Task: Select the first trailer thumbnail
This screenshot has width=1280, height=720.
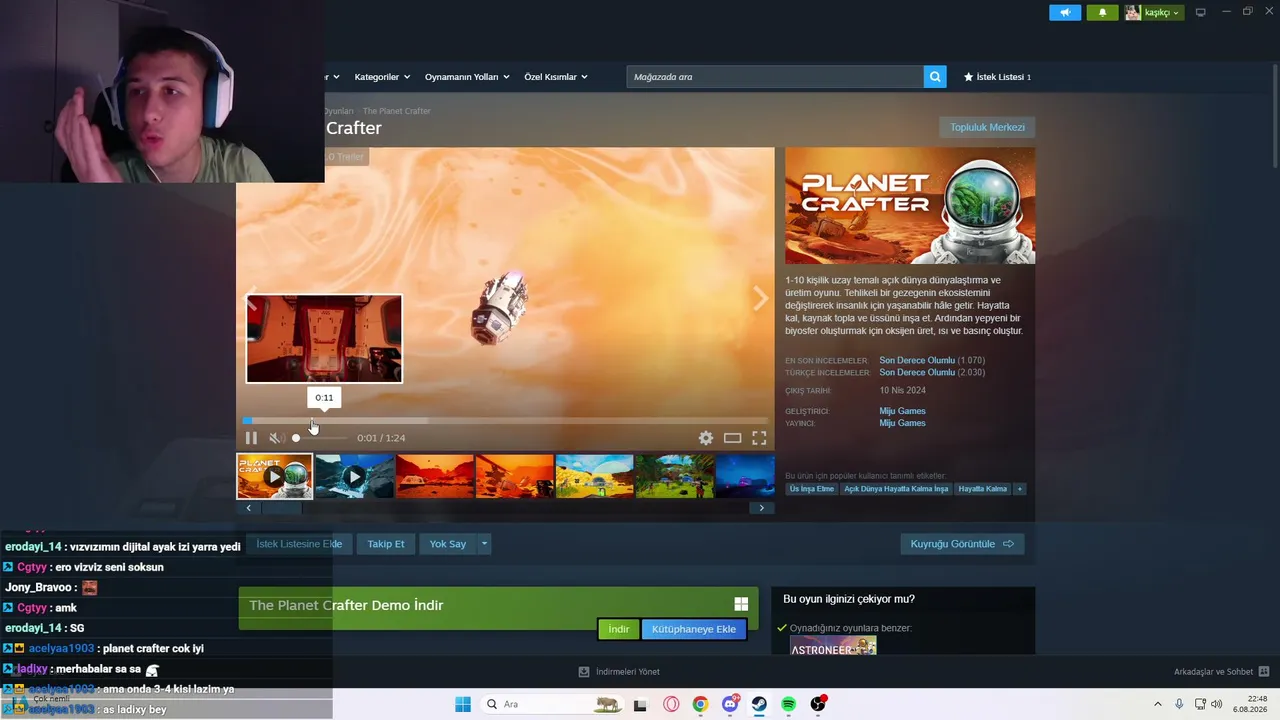Action: pos(275,476)
